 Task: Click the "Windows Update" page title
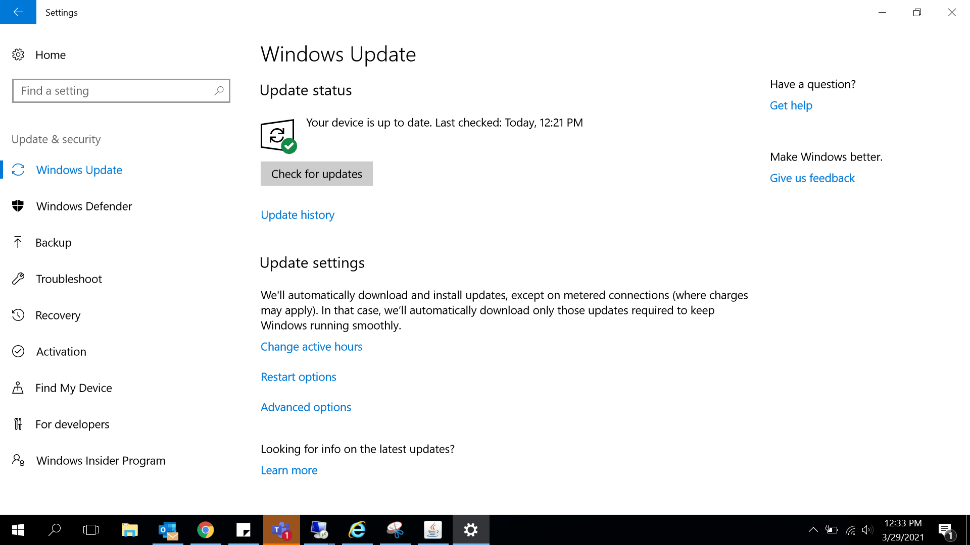click(x=338, y=54)
